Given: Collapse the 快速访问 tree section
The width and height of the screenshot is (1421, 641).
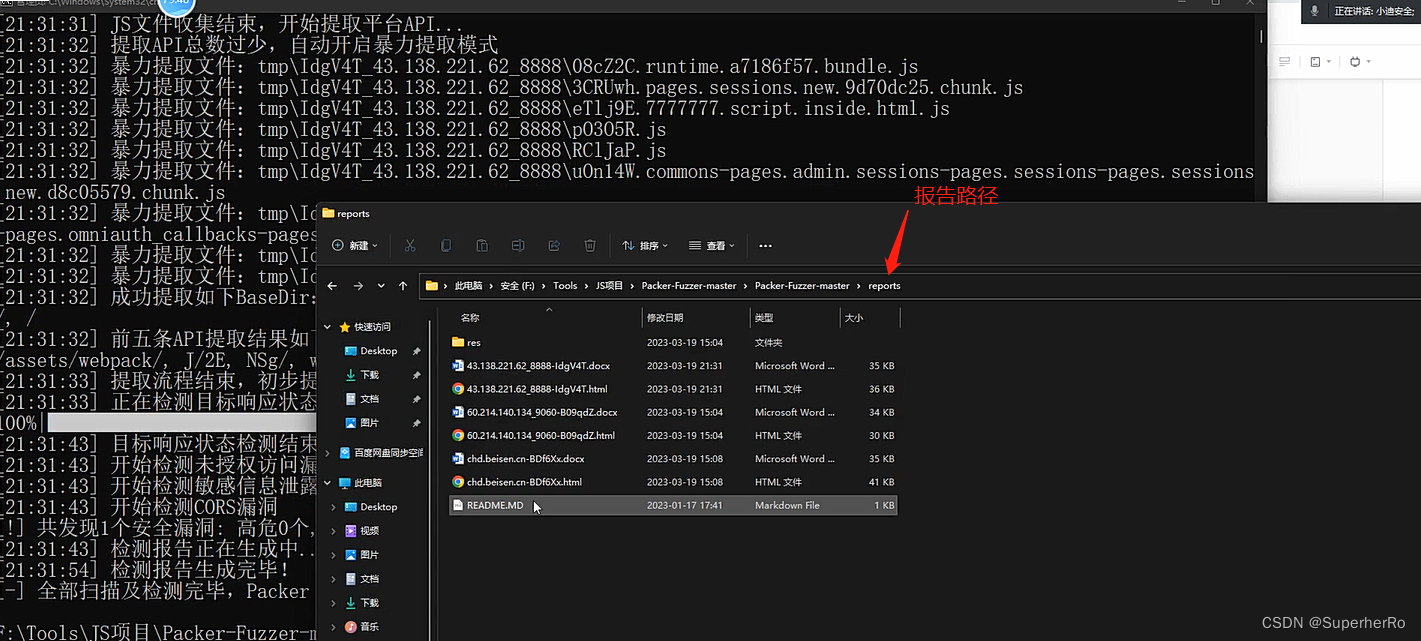Looking at the screenshot, I should [328, 327].
